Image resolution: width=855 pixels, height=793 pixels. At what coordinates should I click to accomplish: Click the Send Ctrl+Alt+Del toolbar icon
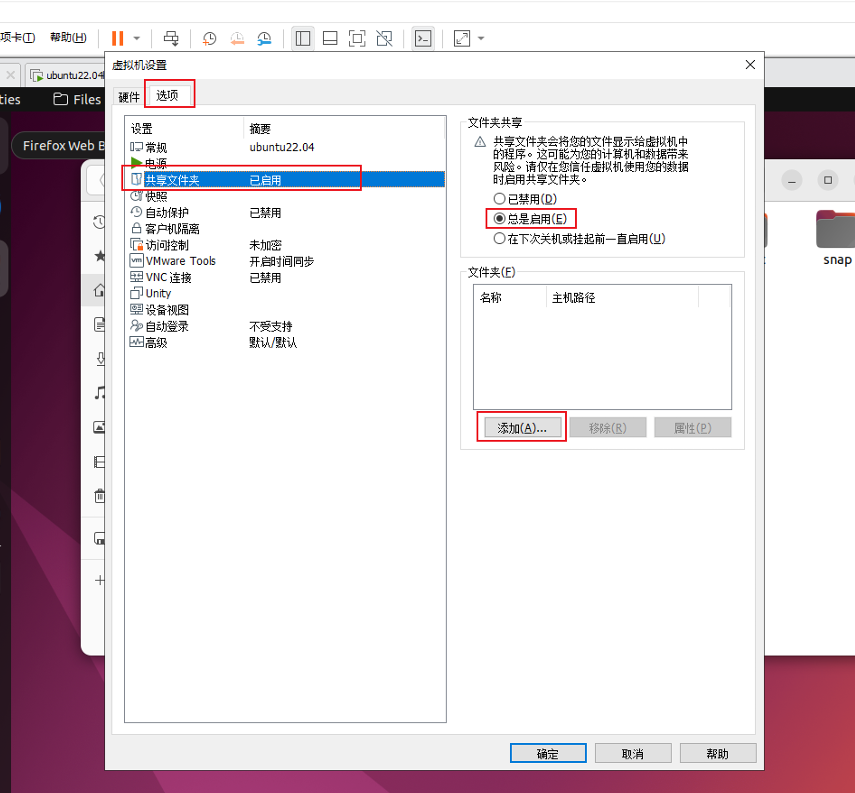(171, 38)
